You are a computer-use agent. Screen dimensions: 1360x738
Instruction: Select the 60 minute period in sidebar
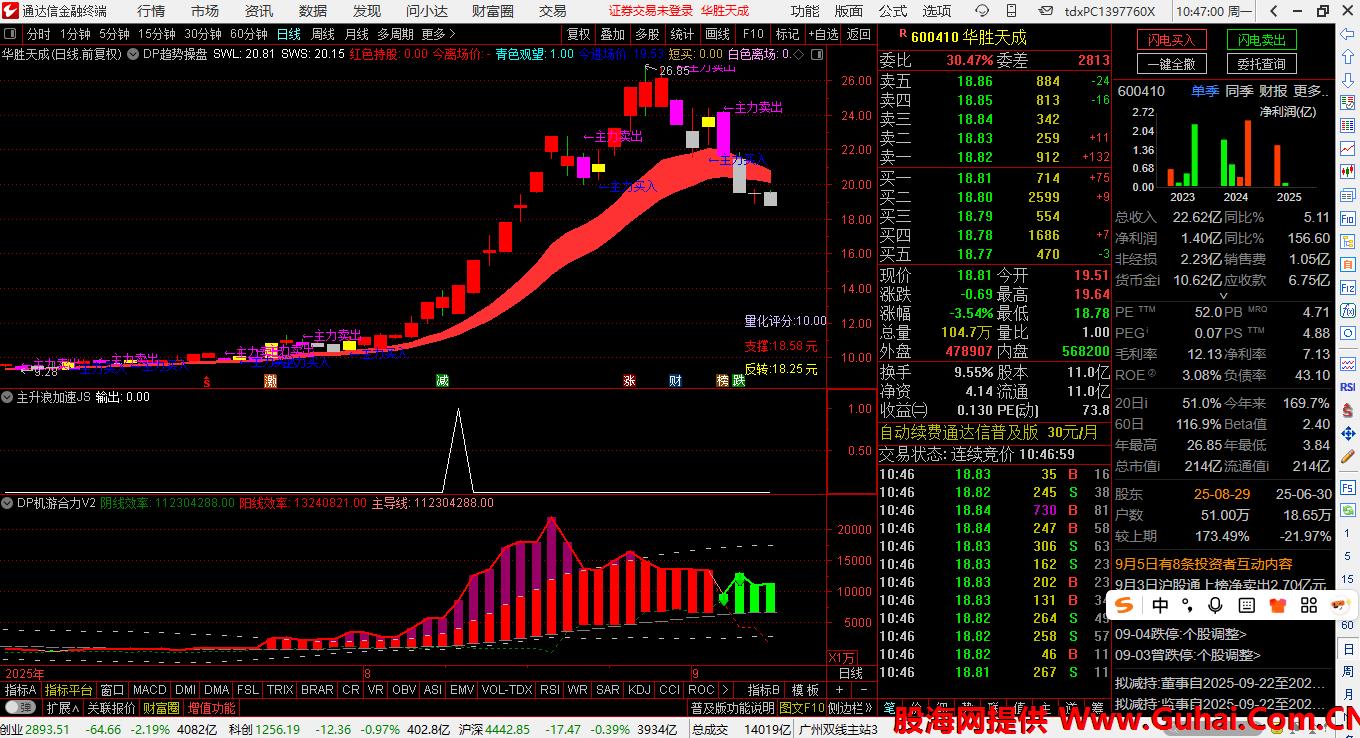[1347, 626]
